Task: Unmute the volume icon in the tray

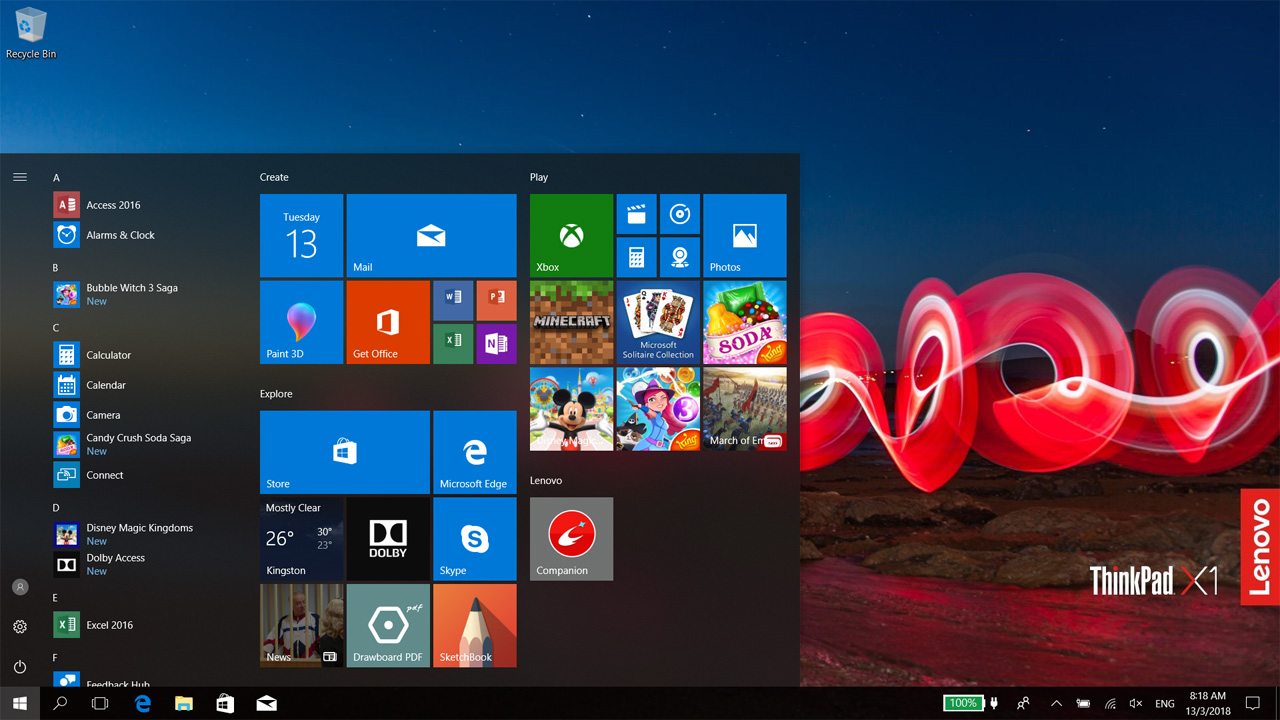Action: (x=1136, y=704)
